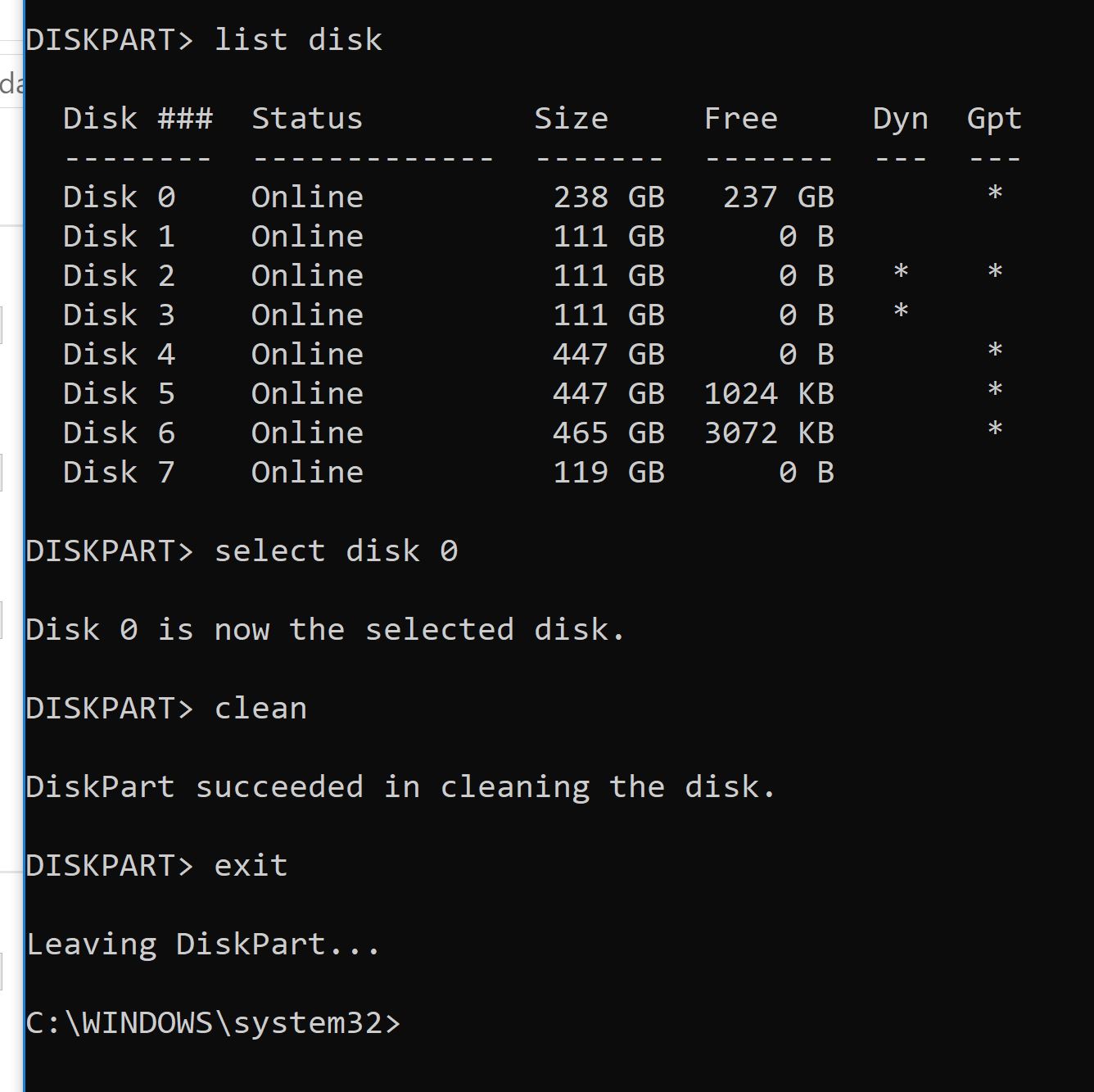The width and height of the screenshot is (1094, 1092).
Task: Click the 'list disk' command text
Action: [x=298, y=39]
